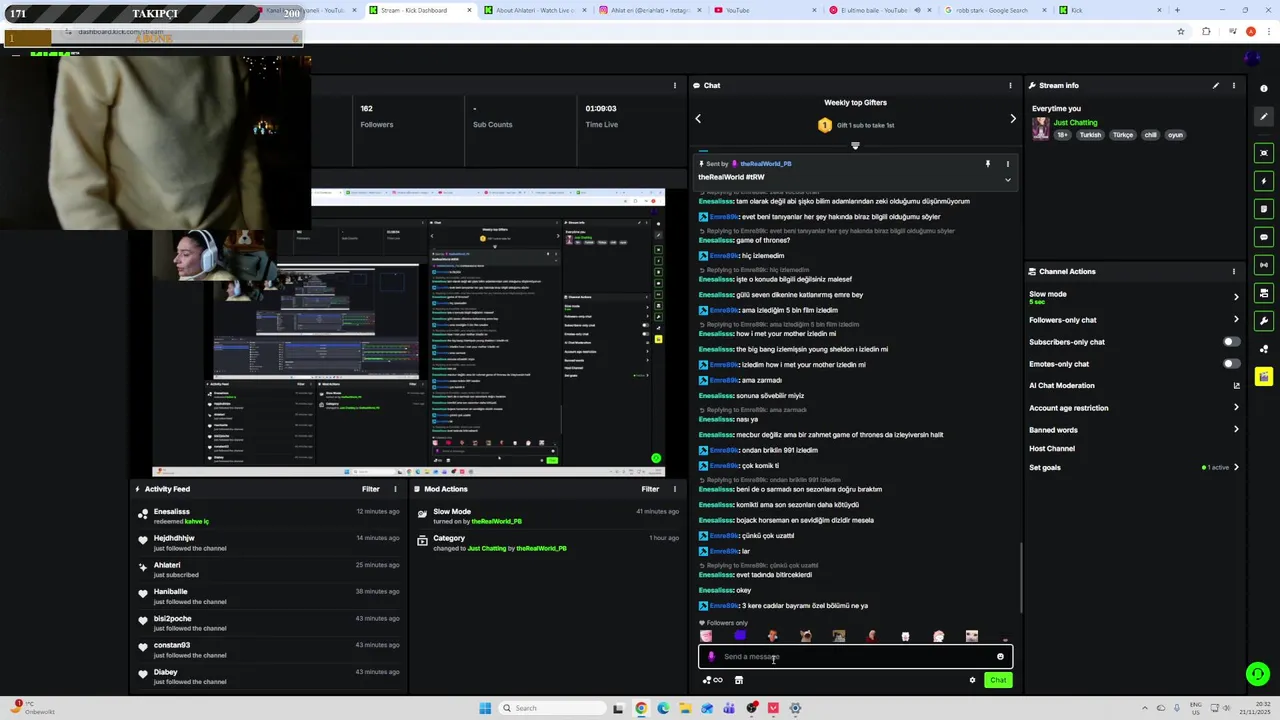Image resolution: width=1280 pixels, height=720 pixels.
Task: Click the three-dots cluster icon in right sidebar
Action: click(x=1264, y=349)
